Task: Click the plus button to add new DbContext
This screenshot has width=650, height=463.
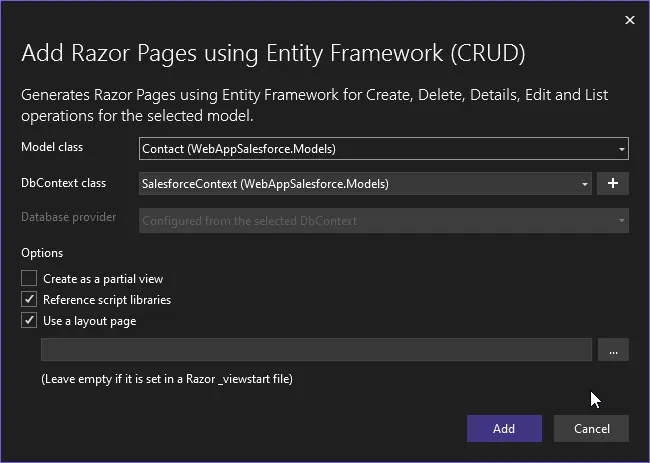Action: 612,184
